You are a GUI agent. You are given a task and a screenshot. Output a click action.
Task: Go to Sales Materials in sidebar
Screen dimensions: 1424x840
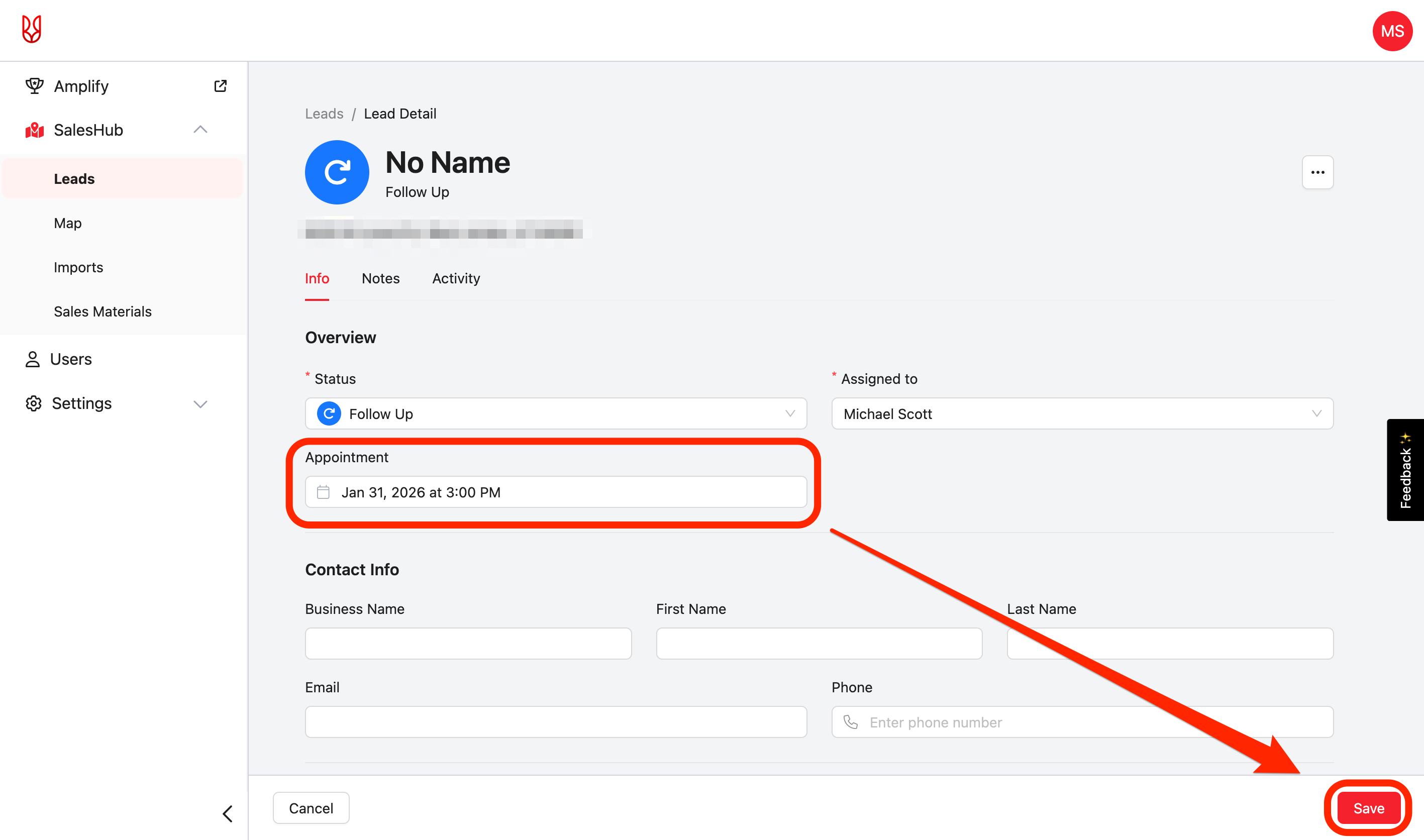103,311
